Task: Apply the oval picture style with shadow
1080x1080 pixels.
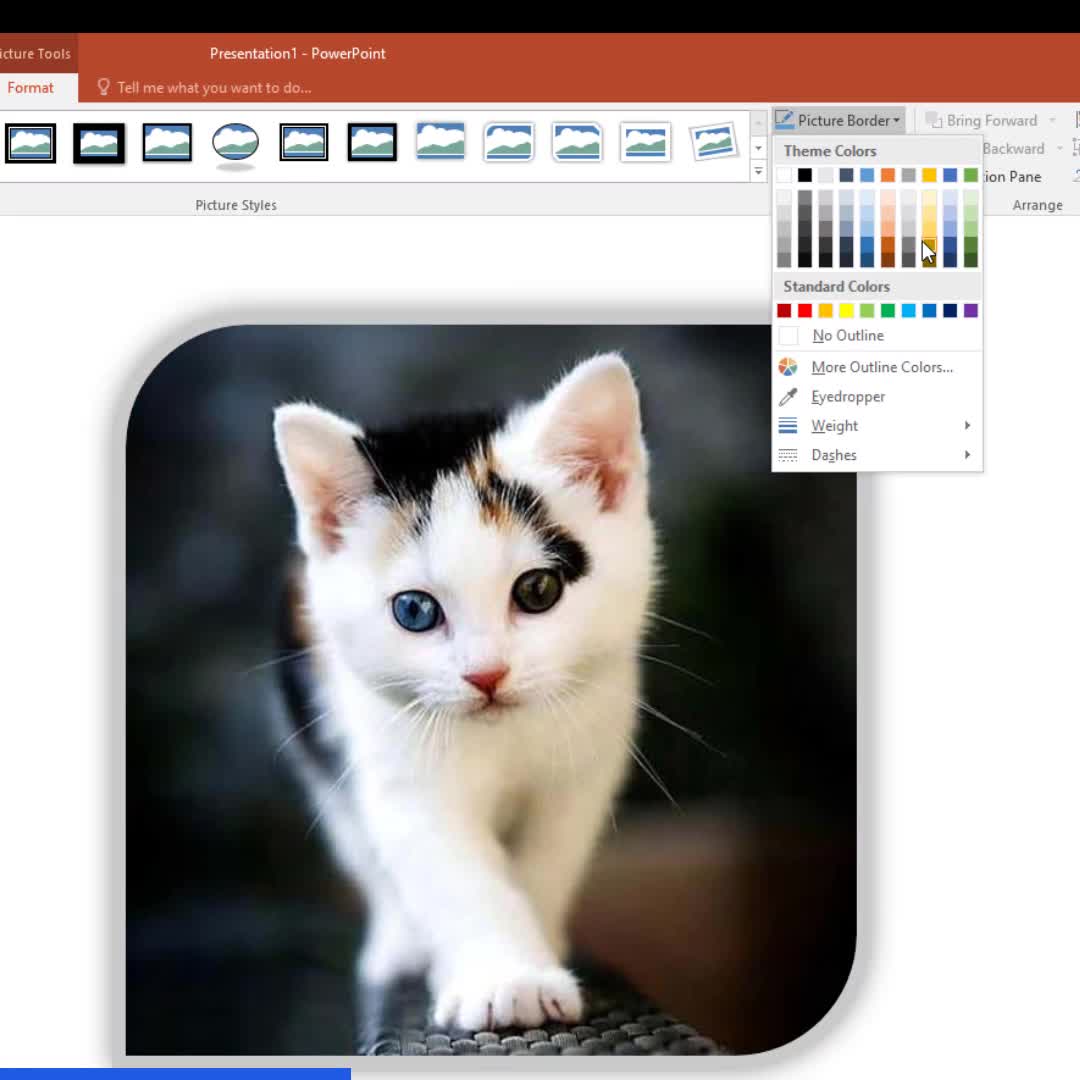Action: [x=235, y=143]
